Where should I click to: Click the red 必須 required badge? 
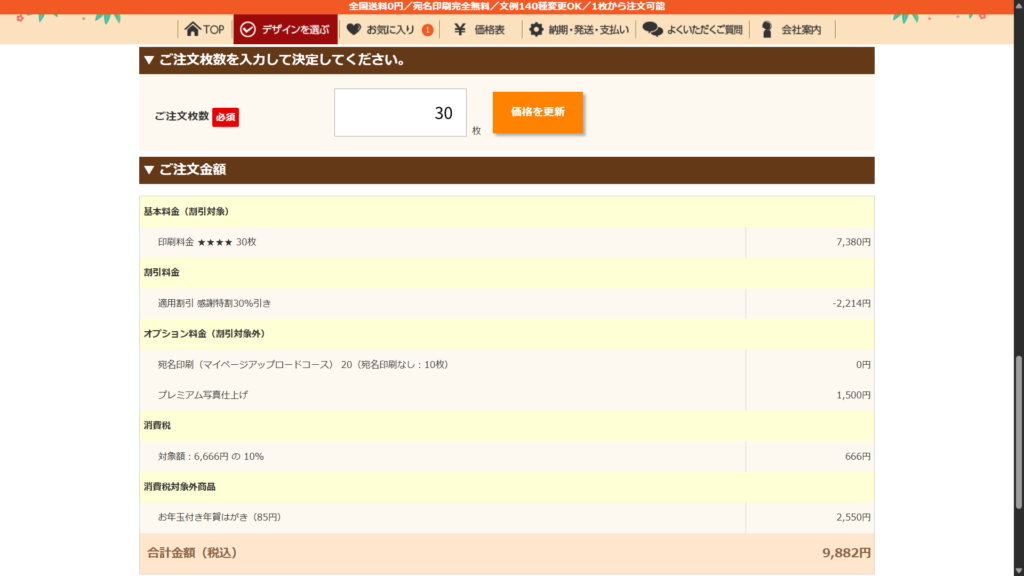[x=225, y=117]
